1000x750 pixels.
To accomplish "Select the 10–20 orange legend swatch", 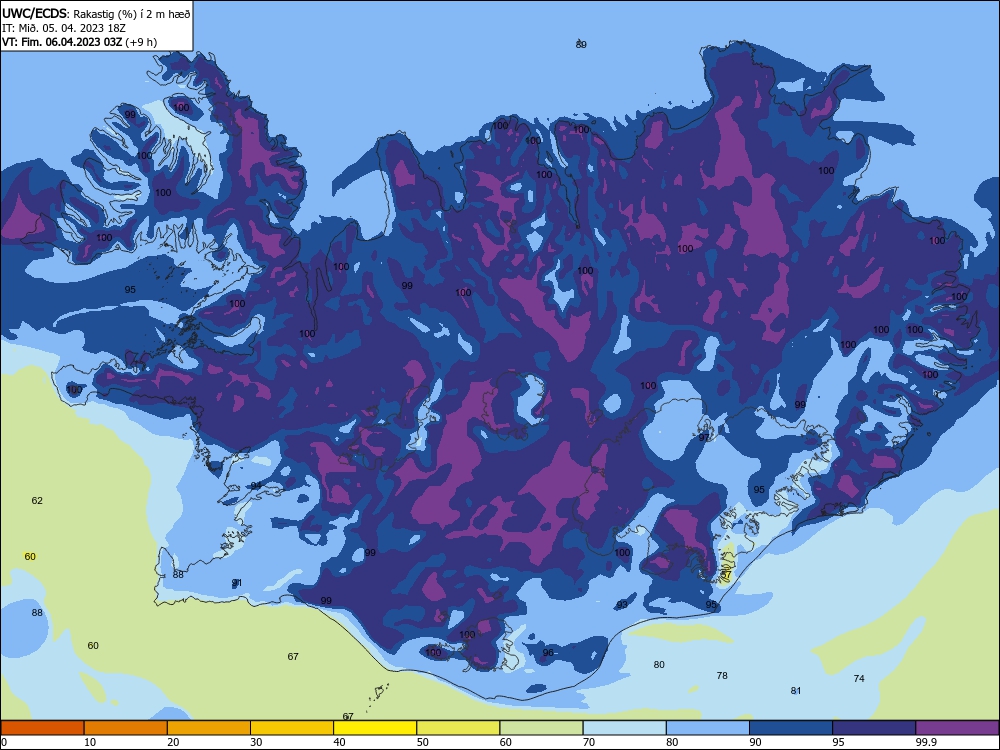I will [x=126, y=728].
